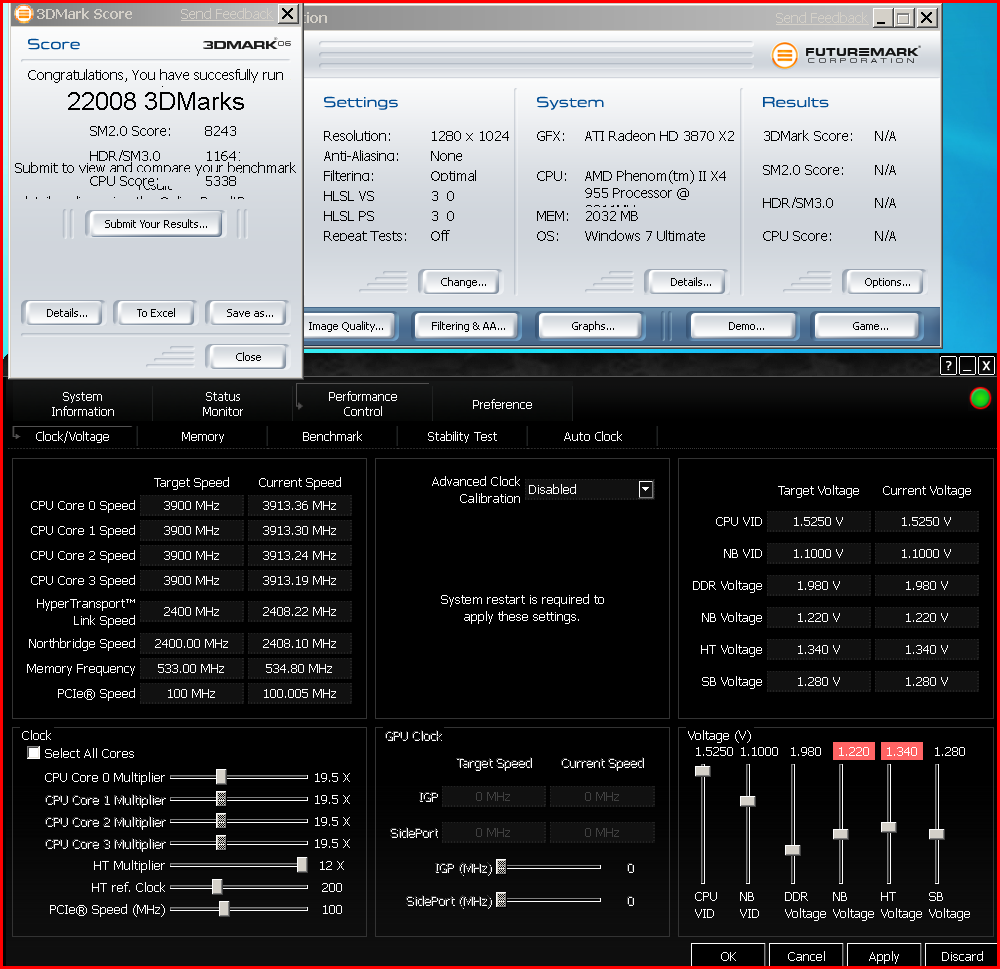Click HyperTransport current speed 2408.22 MHz value
The height and width of the screenshot is (969, 1000).
click(299, 612)
